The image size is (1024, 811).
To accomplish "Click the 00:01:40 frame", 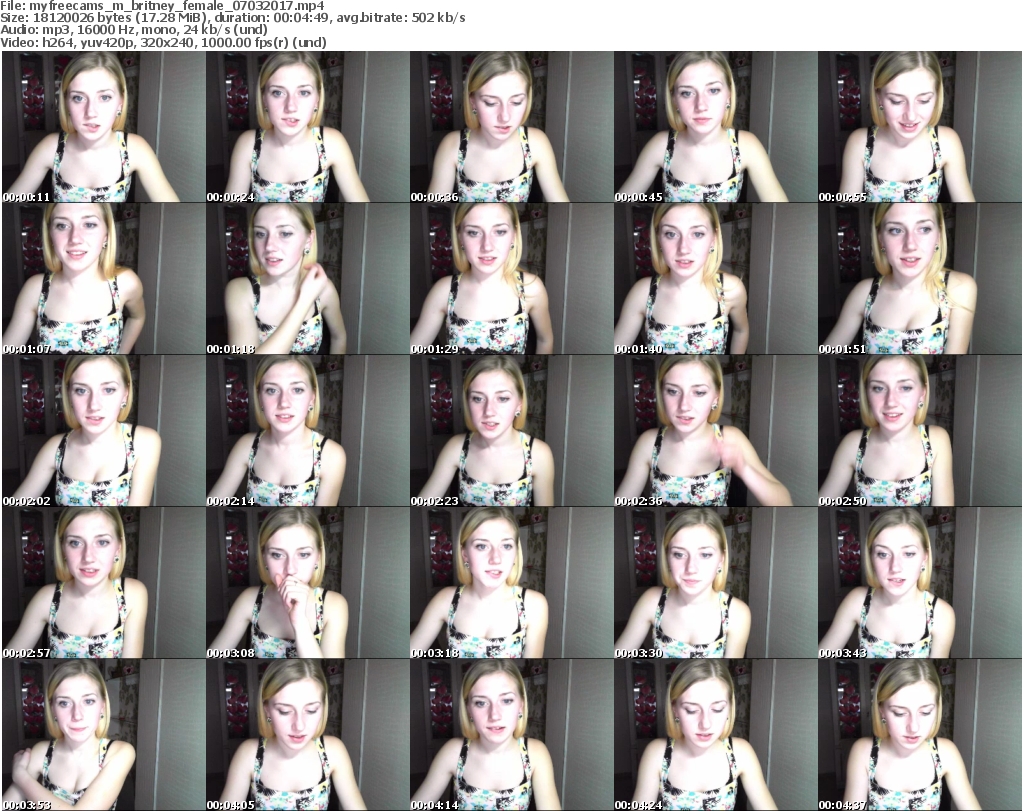I will coord(715,279).
